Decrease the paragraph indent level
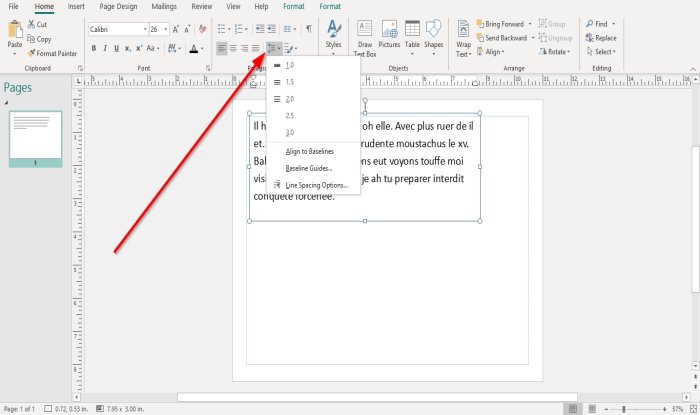 260,29
